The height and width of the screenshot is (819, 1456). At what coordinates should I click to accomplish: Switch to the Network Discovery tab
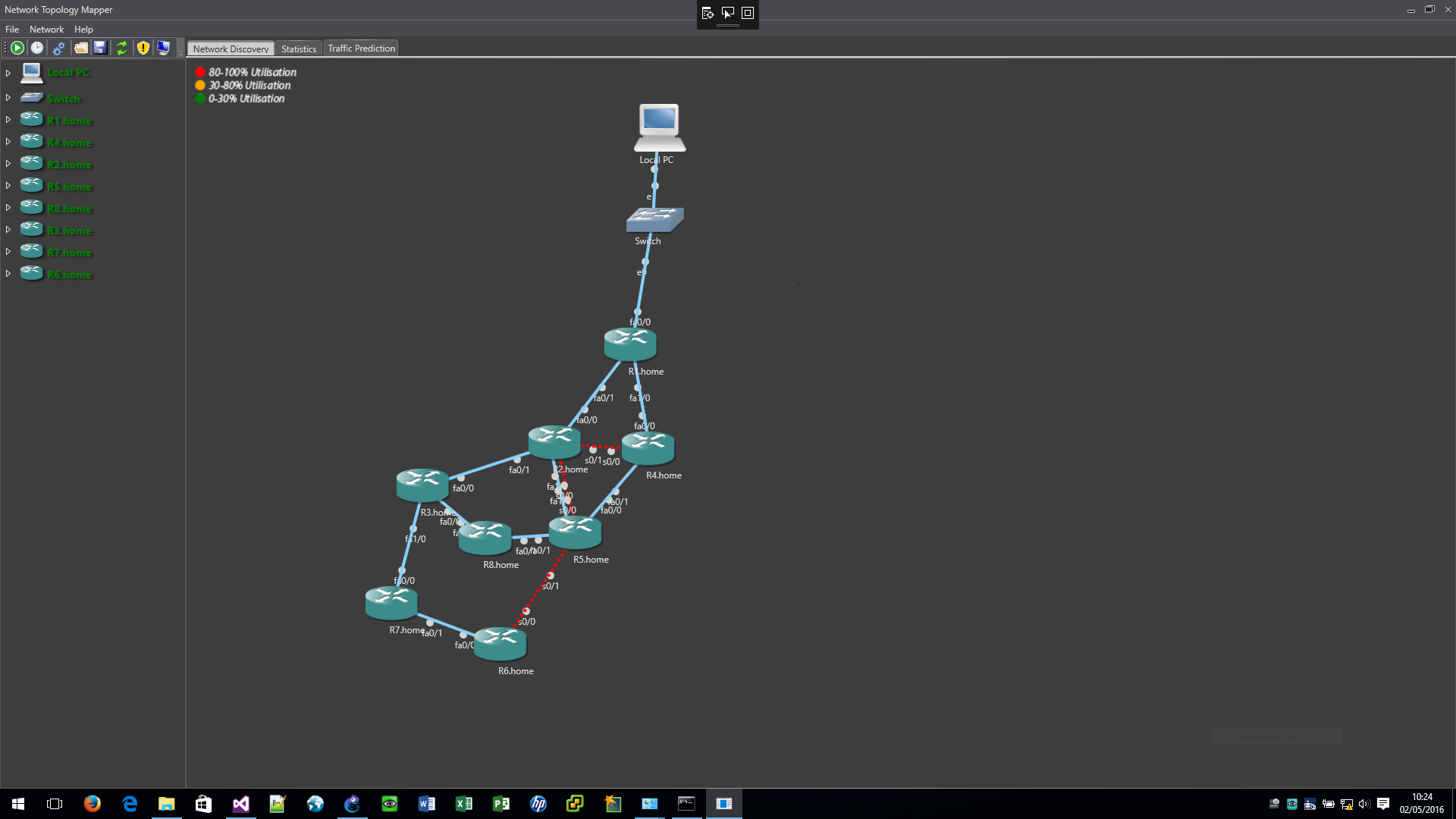coord(231,49)
